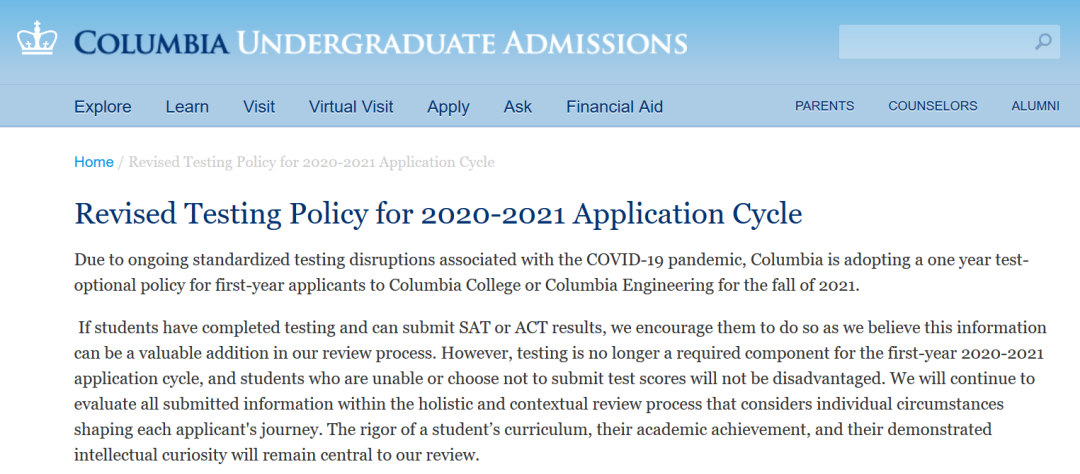Click the Columbia Undergraduate Admissions title
The width and height of the screenshot is (1080, 474).
coord(380,42)
